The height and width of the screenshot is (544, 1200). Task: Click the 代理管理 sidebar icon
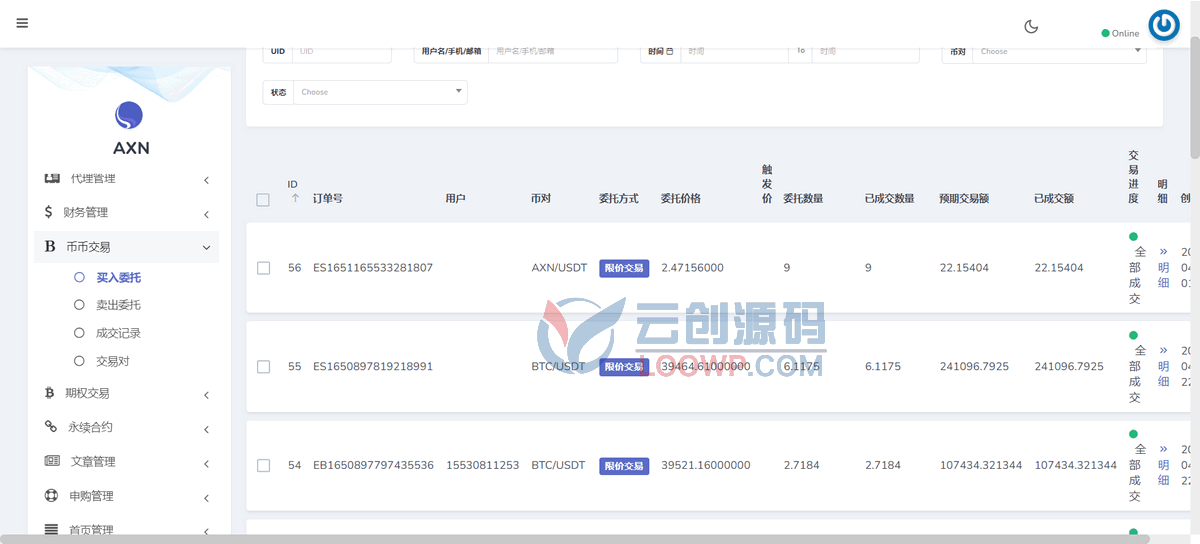pos(52,178)
